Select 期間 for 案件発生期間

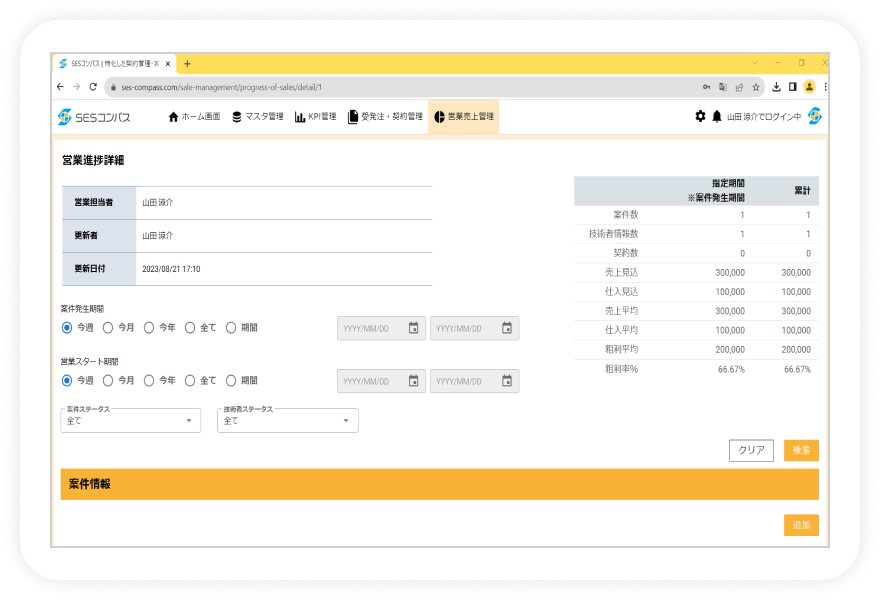tap(231, 328)
